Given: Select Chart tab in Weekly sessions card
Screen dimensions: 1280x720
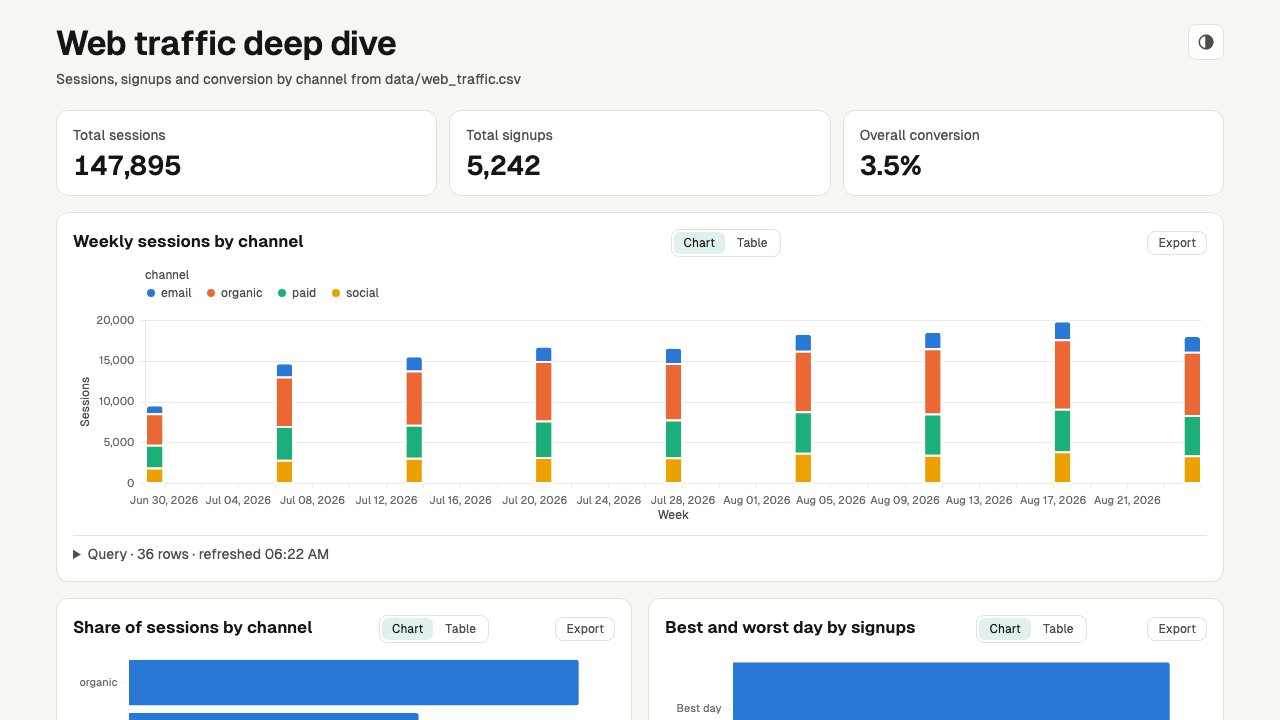Looking at the screenshot, I should [x=699, y=243].
